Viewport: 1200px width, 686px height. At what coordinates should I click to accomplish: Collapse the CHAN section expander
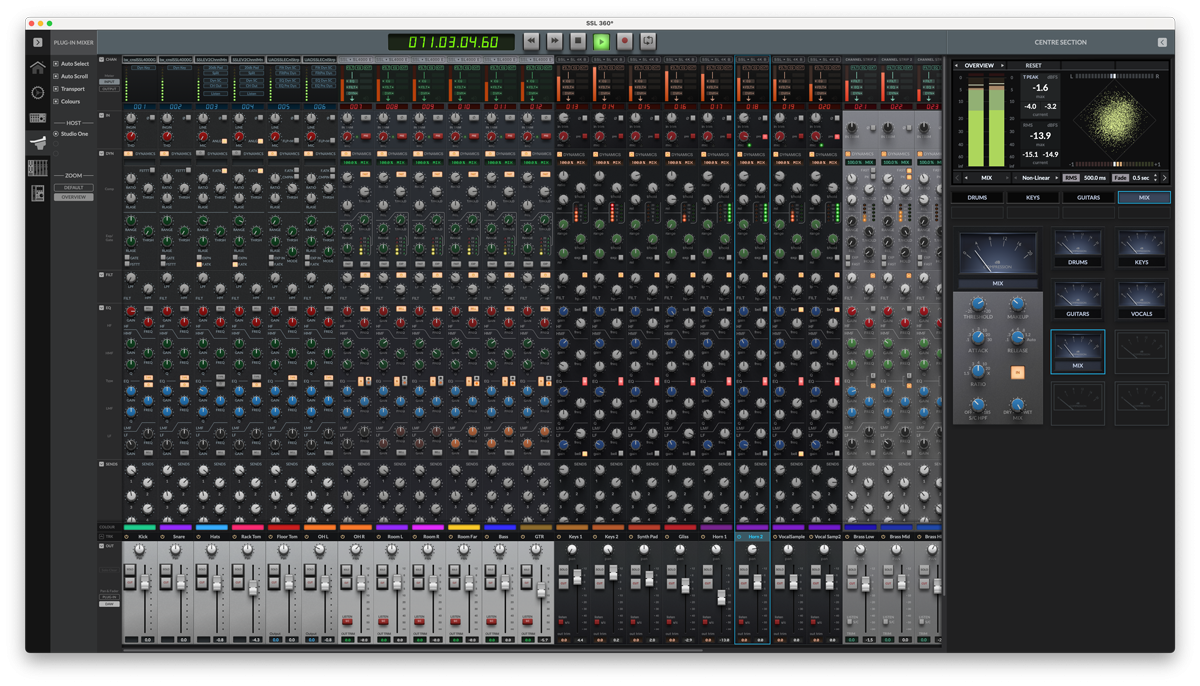[102, 60]
